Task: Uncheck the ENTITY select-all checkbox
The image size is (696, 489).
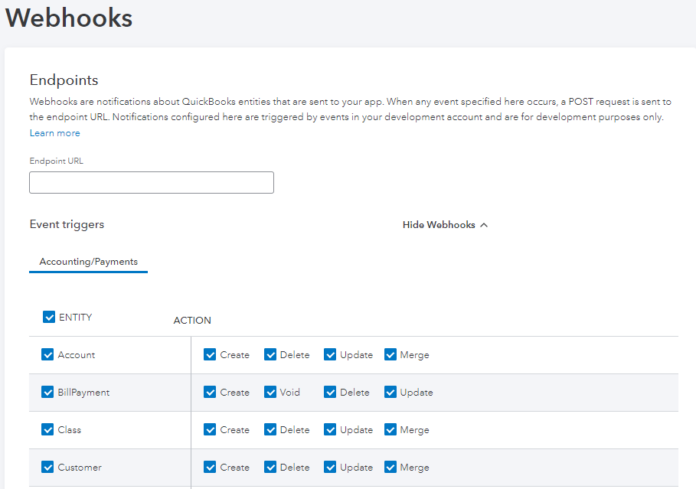Action: 49,317
